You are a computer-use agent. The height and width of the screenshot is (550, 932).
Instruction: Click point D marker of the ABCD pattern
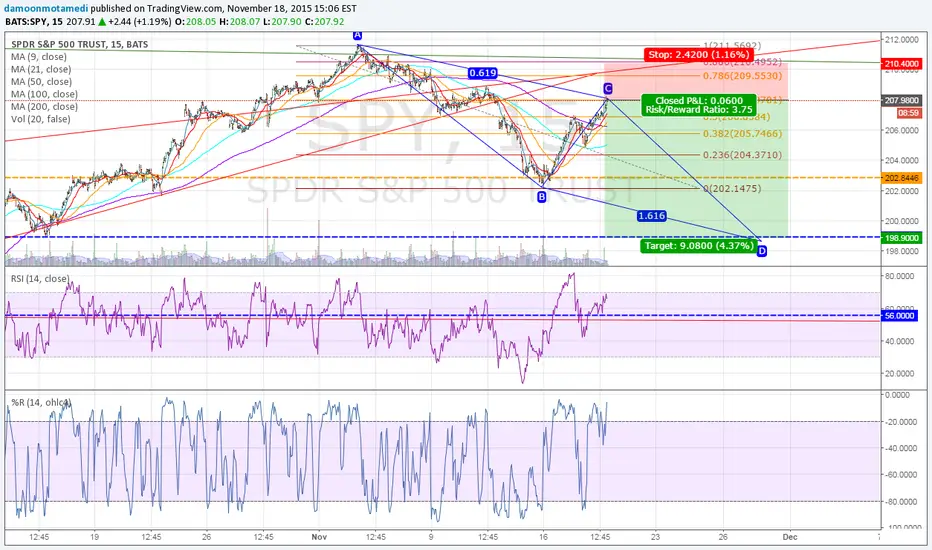tap(762, 251)
